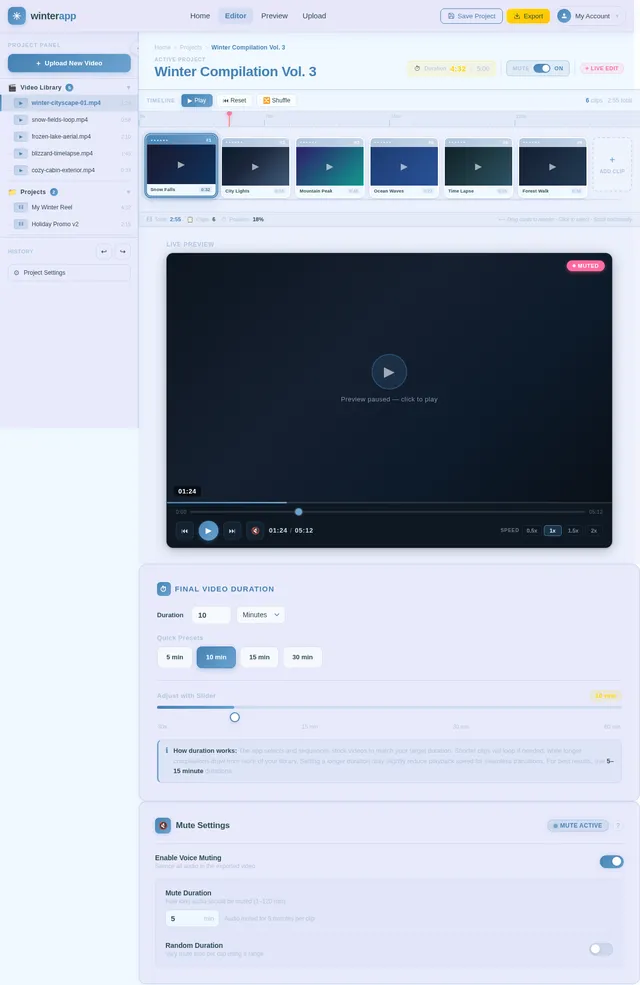
Task: Click play icon beside winter-cityscape-01.mp4
Action: (21, 102)
